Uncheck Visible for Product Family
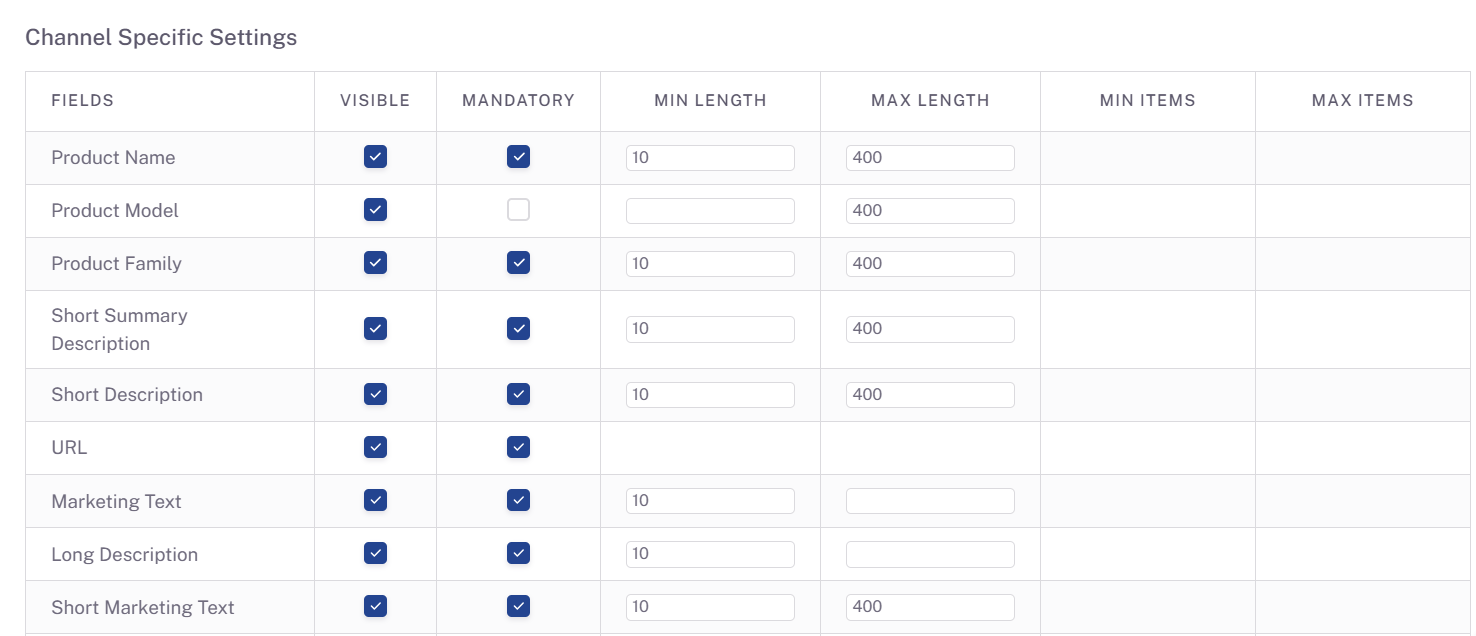 click(x=375, y=263)
